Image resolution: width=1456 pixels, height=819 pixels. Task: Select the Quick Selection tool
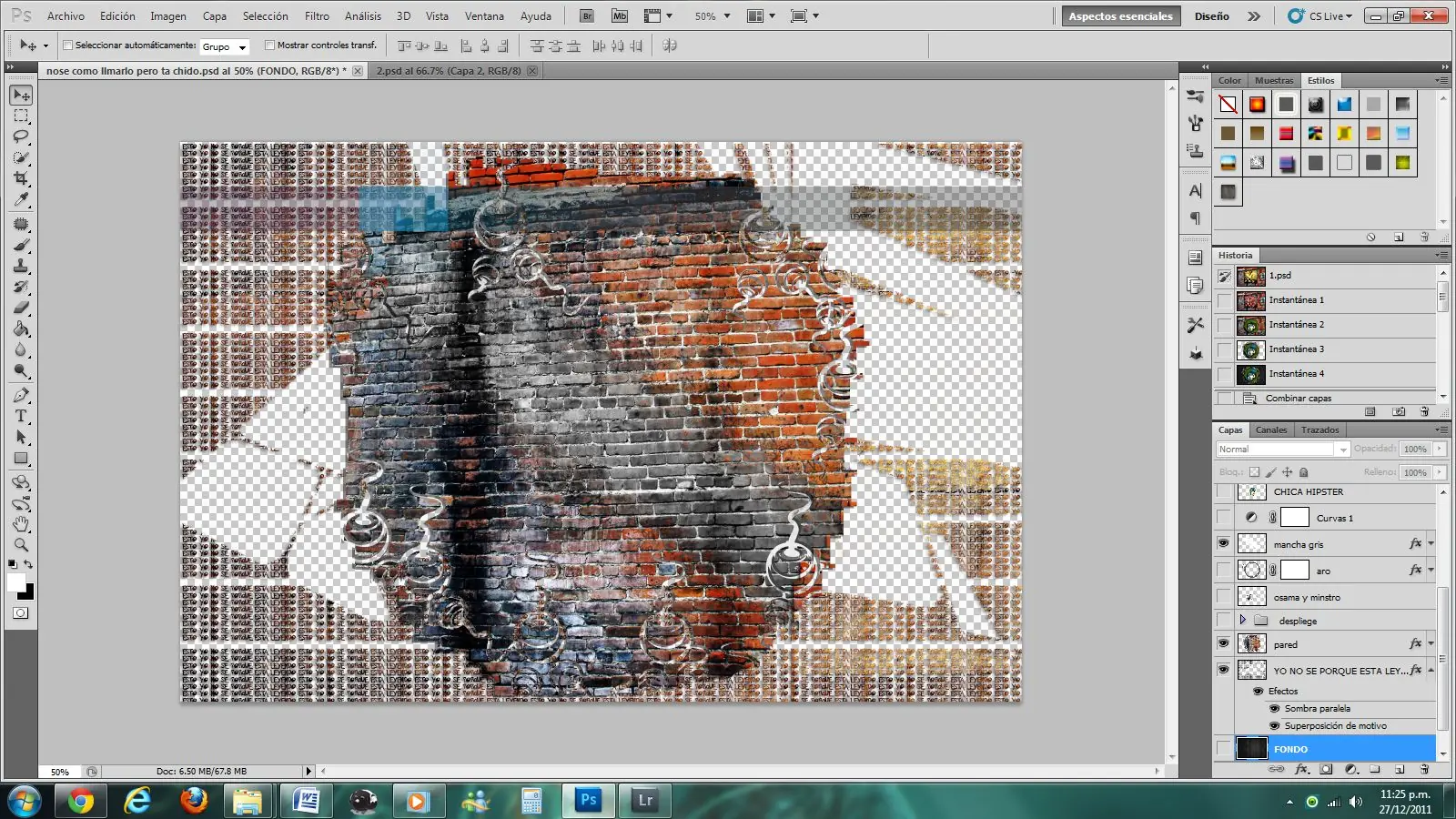[21, 157]
